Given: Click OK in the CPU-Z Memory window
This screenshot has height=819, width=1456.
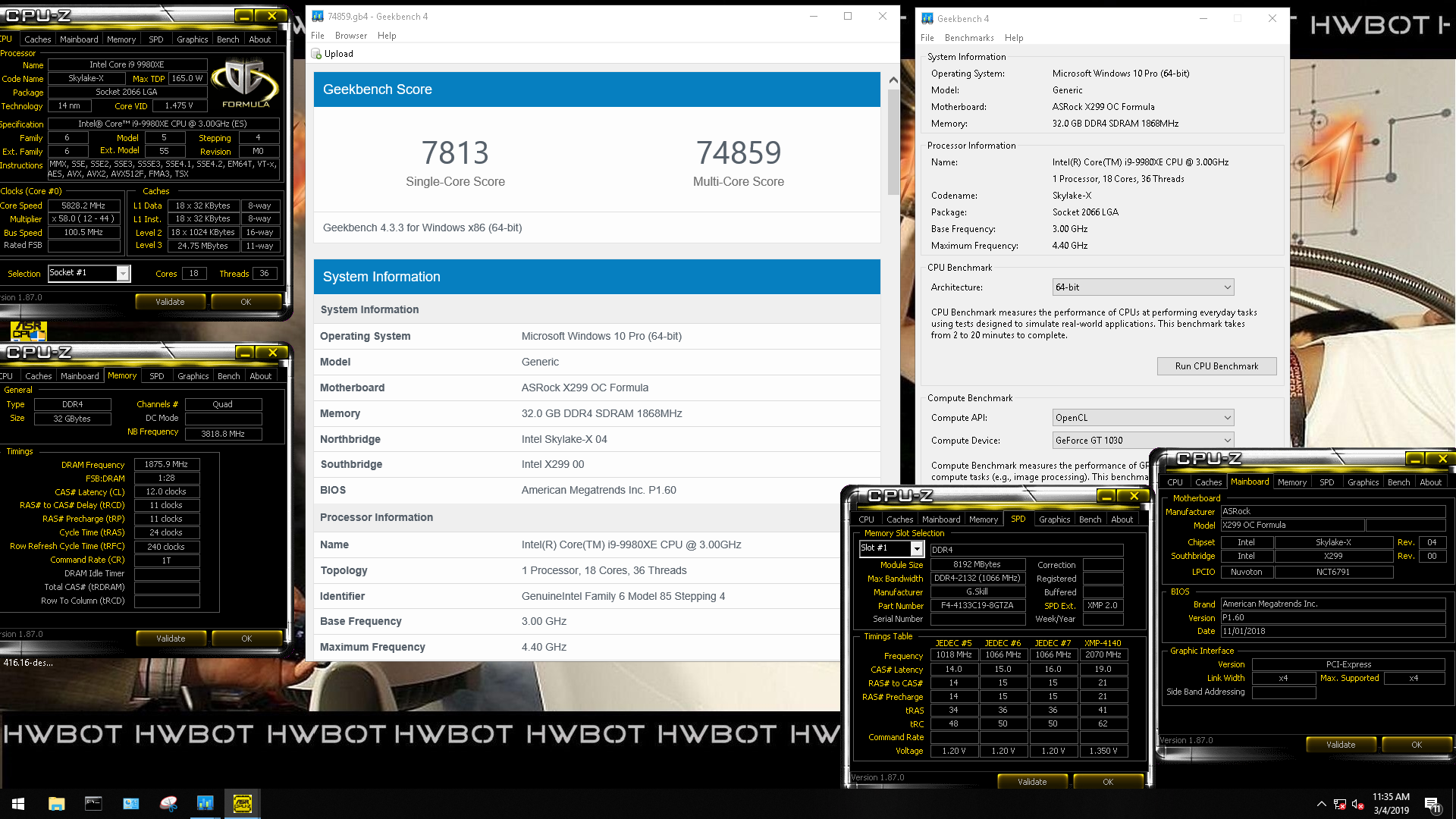Looking at the screenshot, I should 246,639.
